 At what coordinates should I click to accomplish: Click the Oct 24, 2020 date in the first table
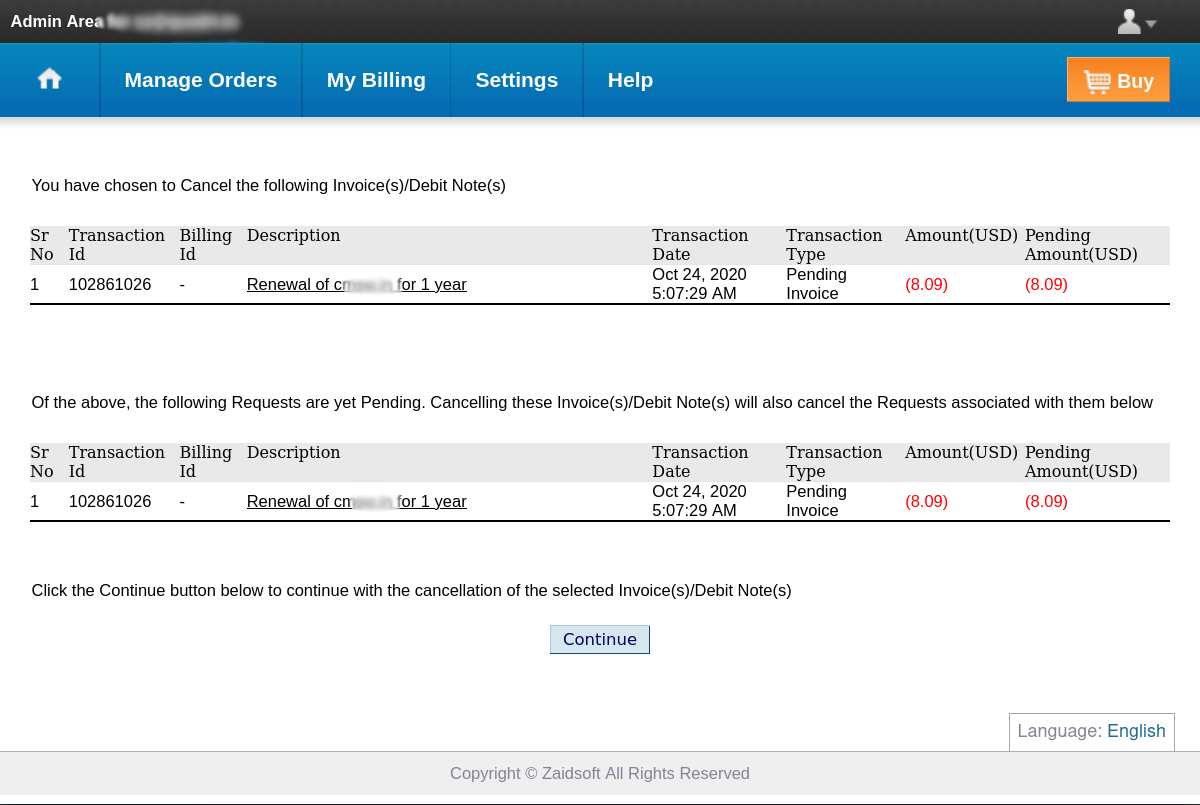[699, 275]
